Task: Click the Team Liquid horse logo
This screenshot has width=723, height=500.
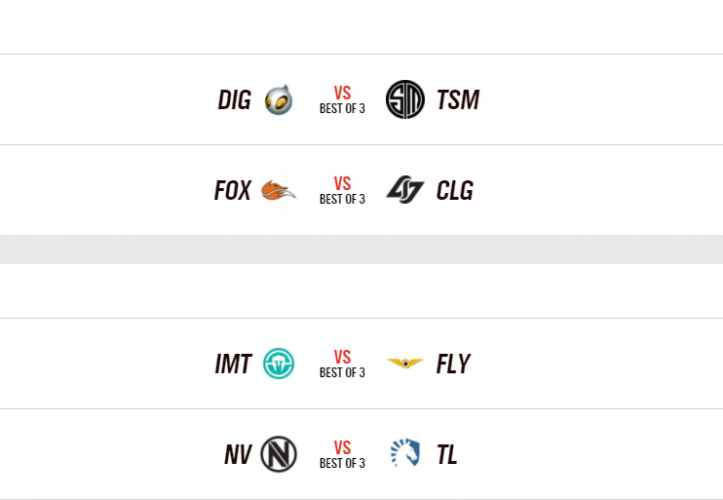Action: [405, 454]
